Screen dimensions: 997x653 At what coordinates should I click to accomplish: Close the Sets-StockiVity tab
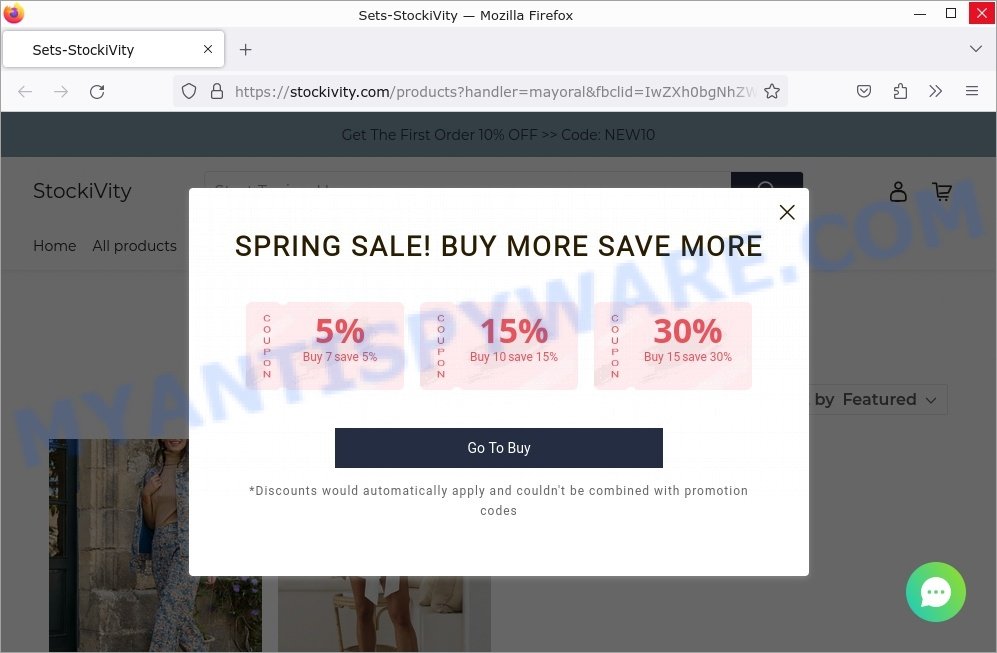pyautogui.click(x=208, y=49)
